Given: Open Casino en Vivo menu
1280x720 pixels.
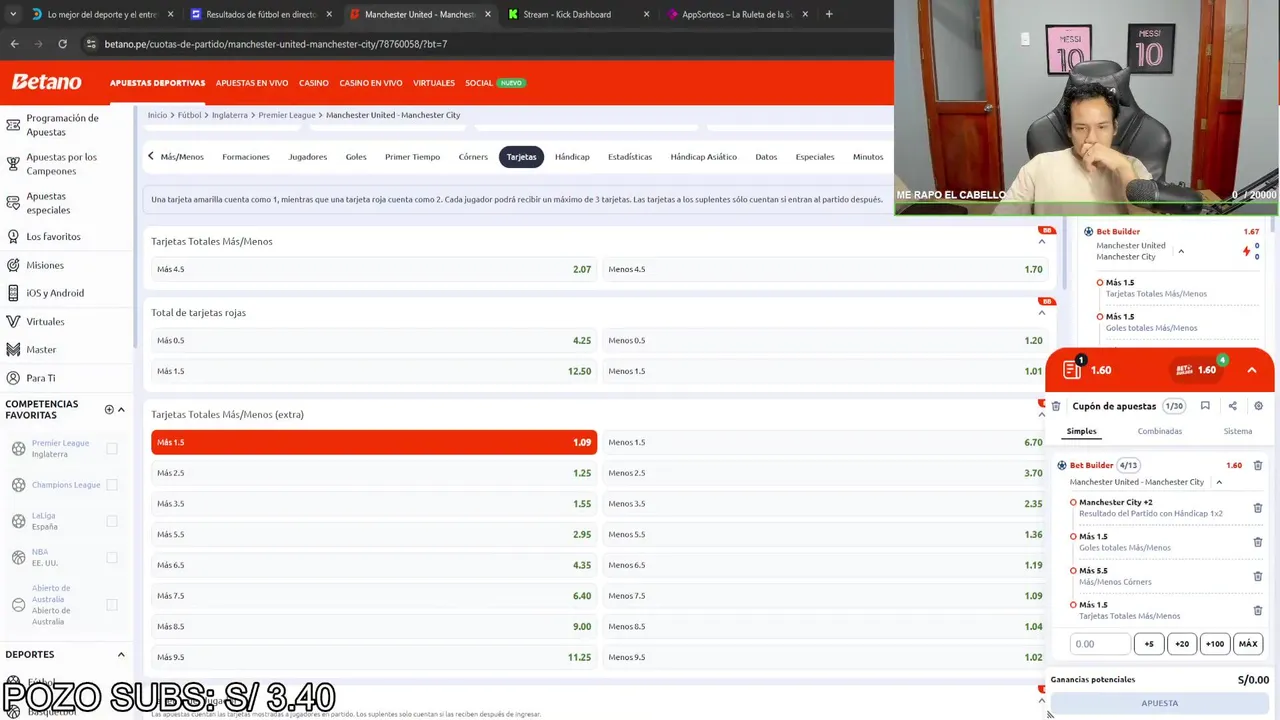Looking at the screenshot, I should (x=371, y=83).
